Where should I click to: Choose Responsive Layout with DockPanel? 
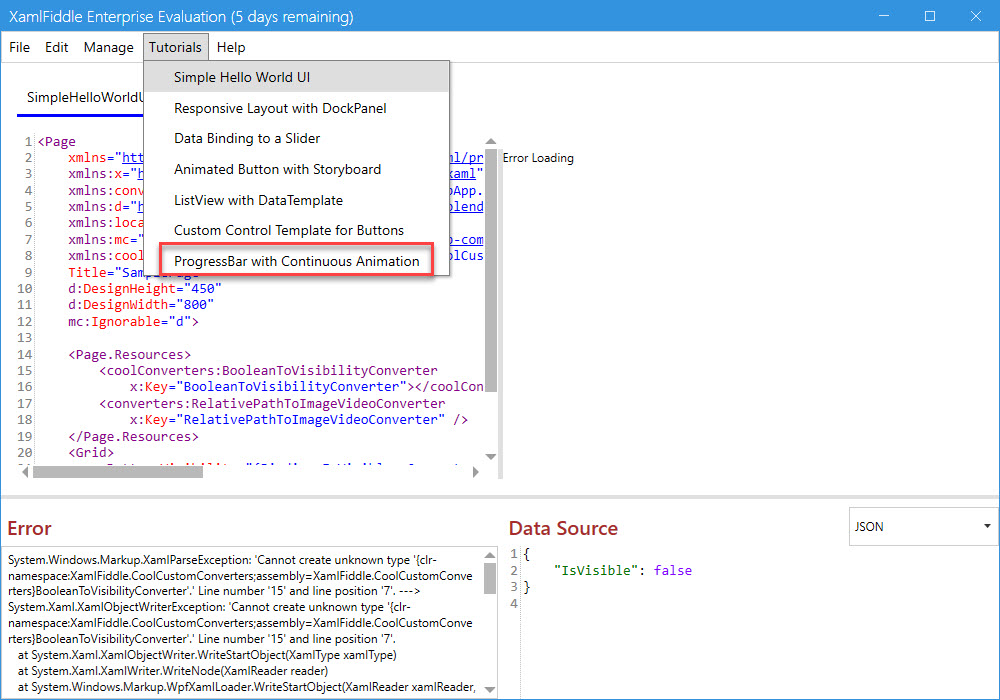coord(296,108)
